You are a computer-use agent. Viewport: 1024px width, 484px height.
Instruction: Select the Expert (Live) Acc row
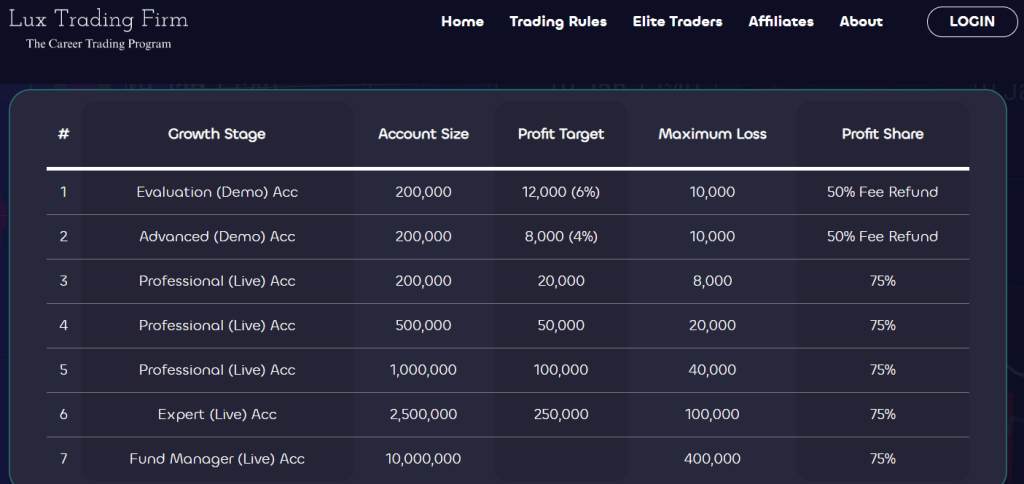(x=507, y=414)
